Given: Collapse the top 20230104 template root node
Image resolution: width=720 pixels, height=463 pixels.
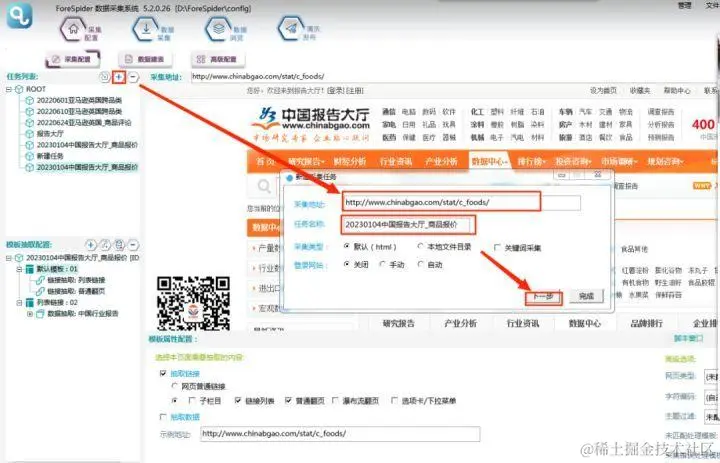Looking at the screenshot, I should [9, 258].
